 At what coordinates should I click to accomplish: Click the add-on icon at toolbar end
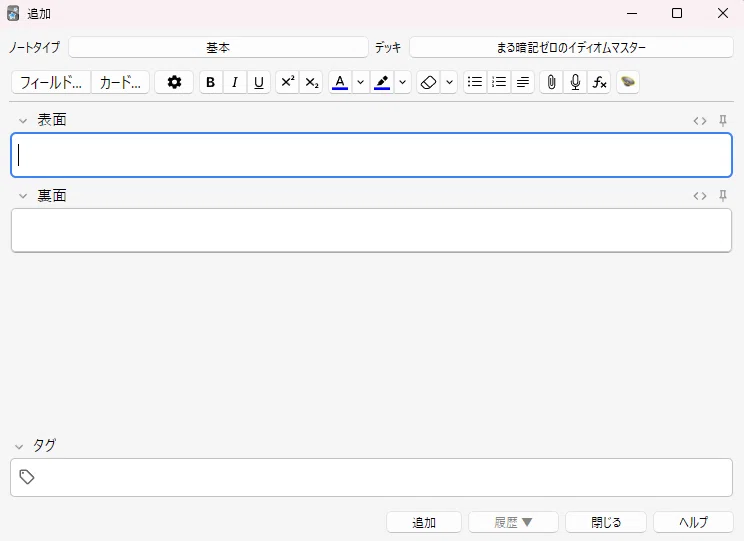click(x=628, y=83)
